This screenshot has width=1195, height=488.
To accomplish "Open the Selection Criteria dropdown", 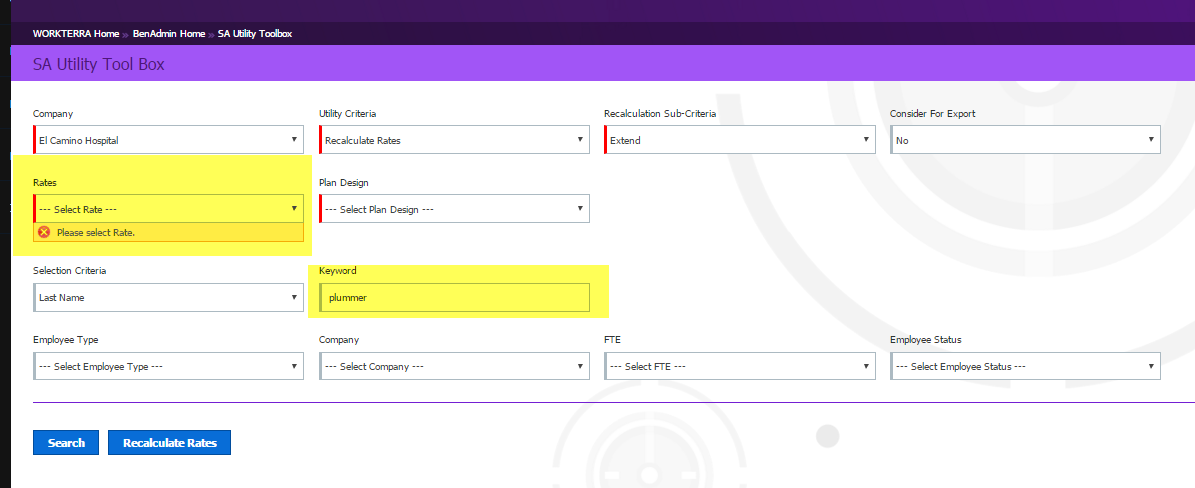I will [x=168, y=297].
